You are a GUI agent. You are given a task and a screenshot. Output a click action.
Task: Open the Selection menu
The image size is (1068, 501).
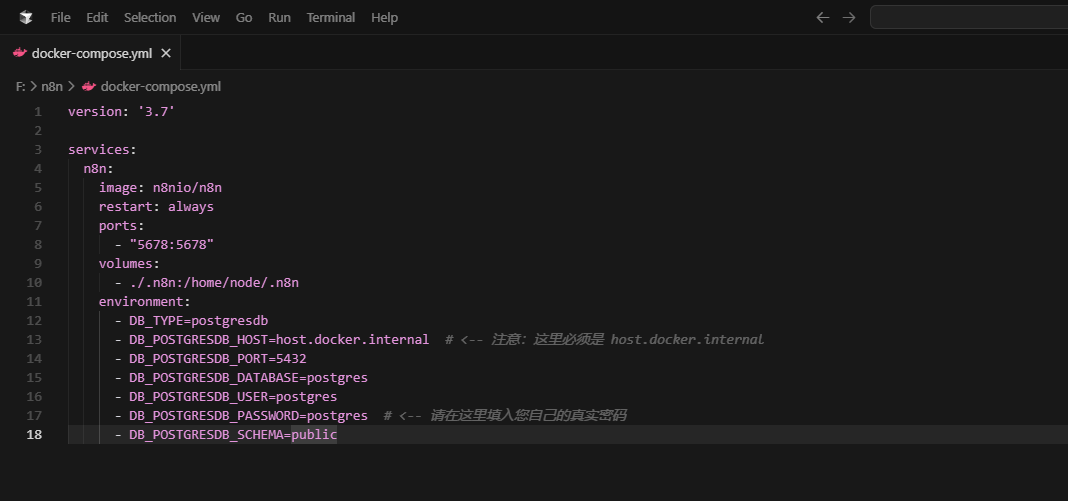tap(150, 17)
